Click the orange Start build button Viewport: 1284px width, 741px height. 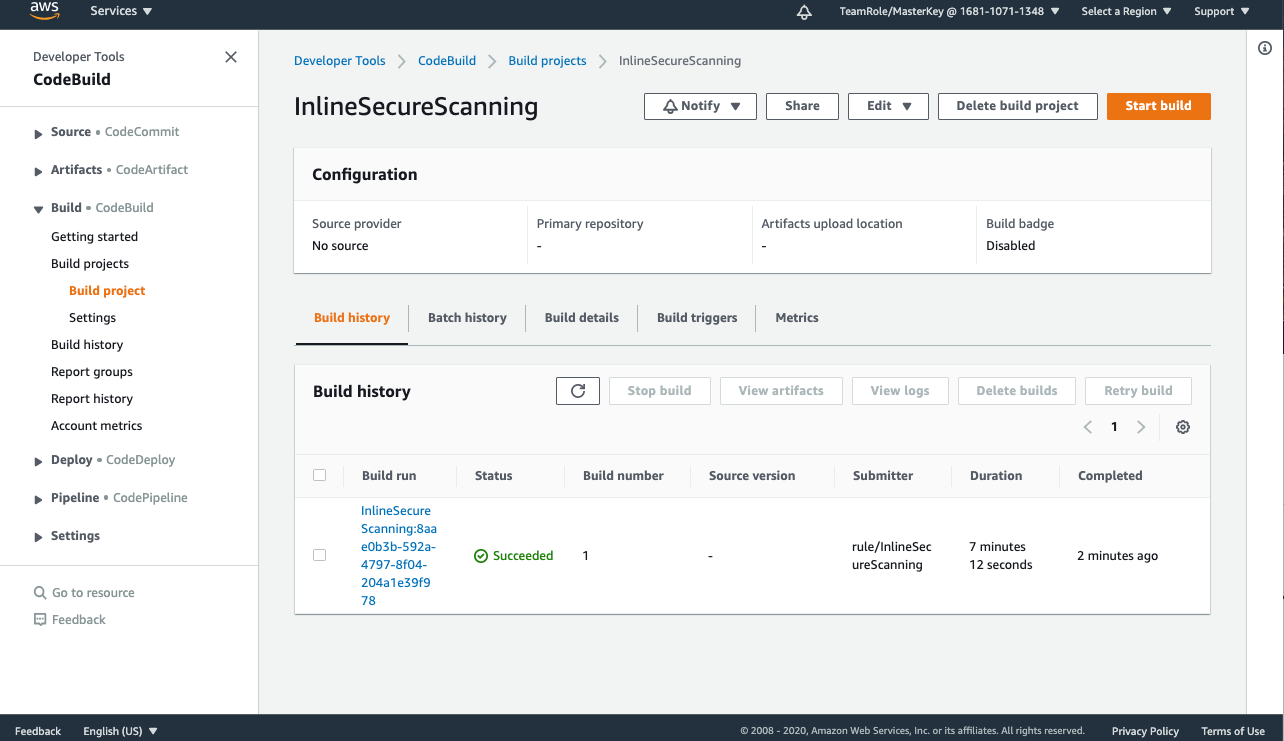(x=1158, y=106)
